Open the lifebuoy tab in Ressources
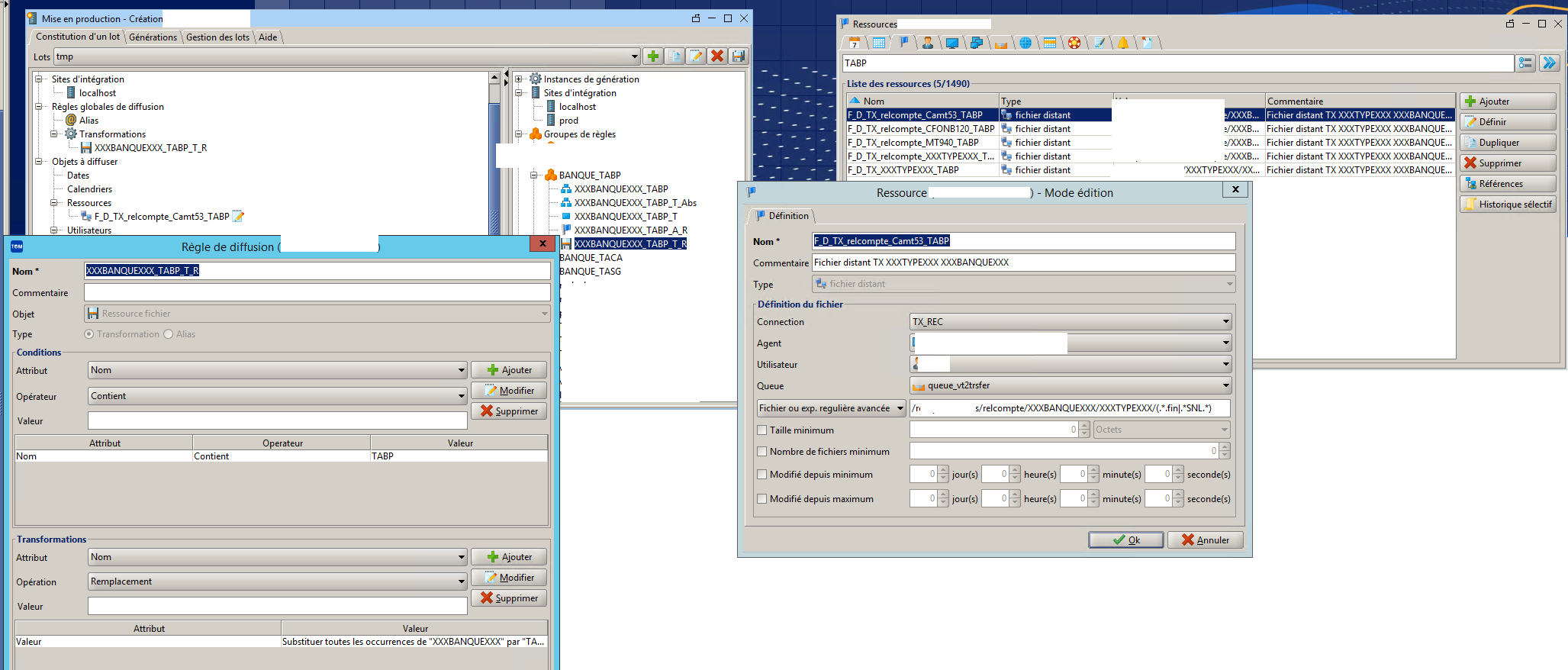 [1074, 43]
